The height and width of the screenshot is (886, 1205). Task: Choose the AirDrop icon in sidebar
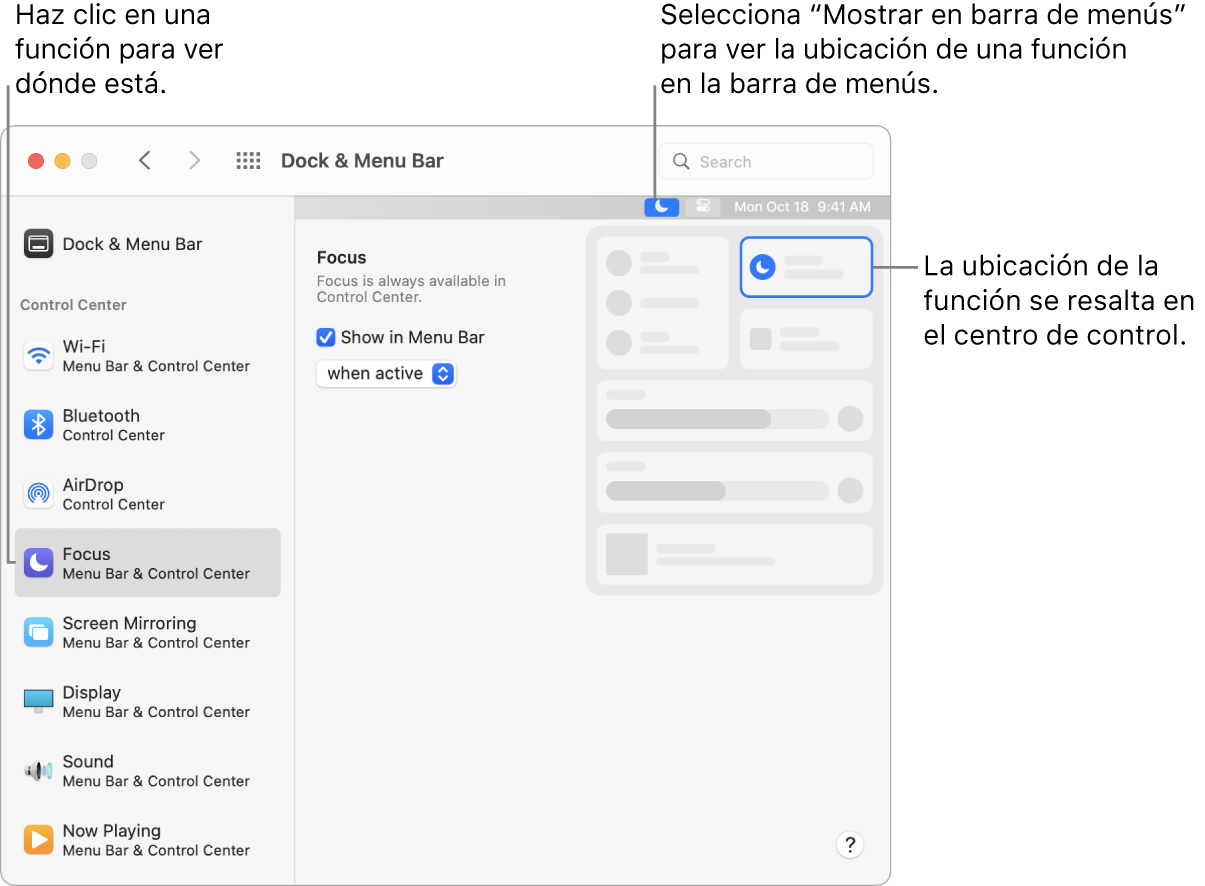pos(39,494)
